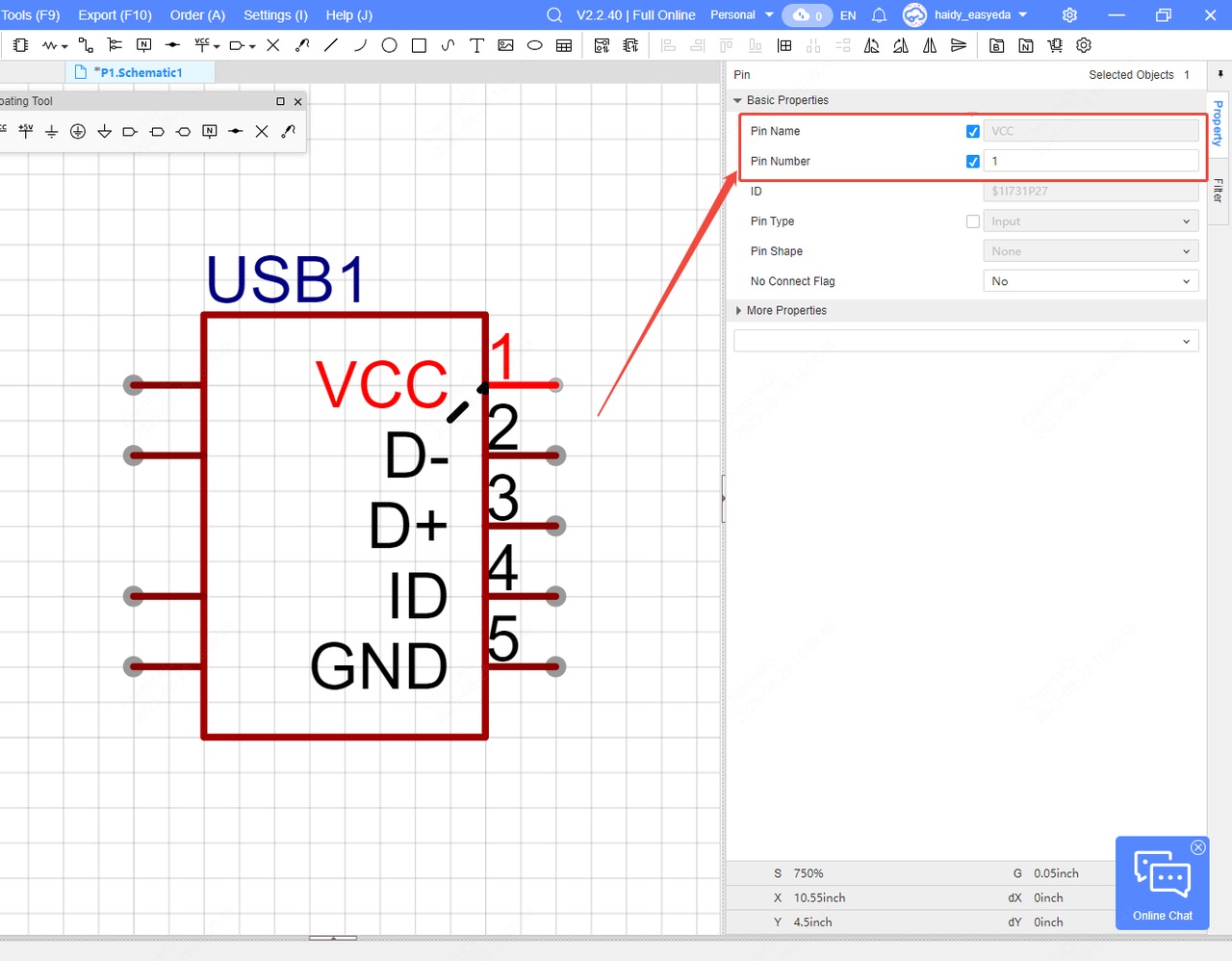1232x961 pixels.
Task: Pick the Circle drawing tool
Action: coord(389,45)
